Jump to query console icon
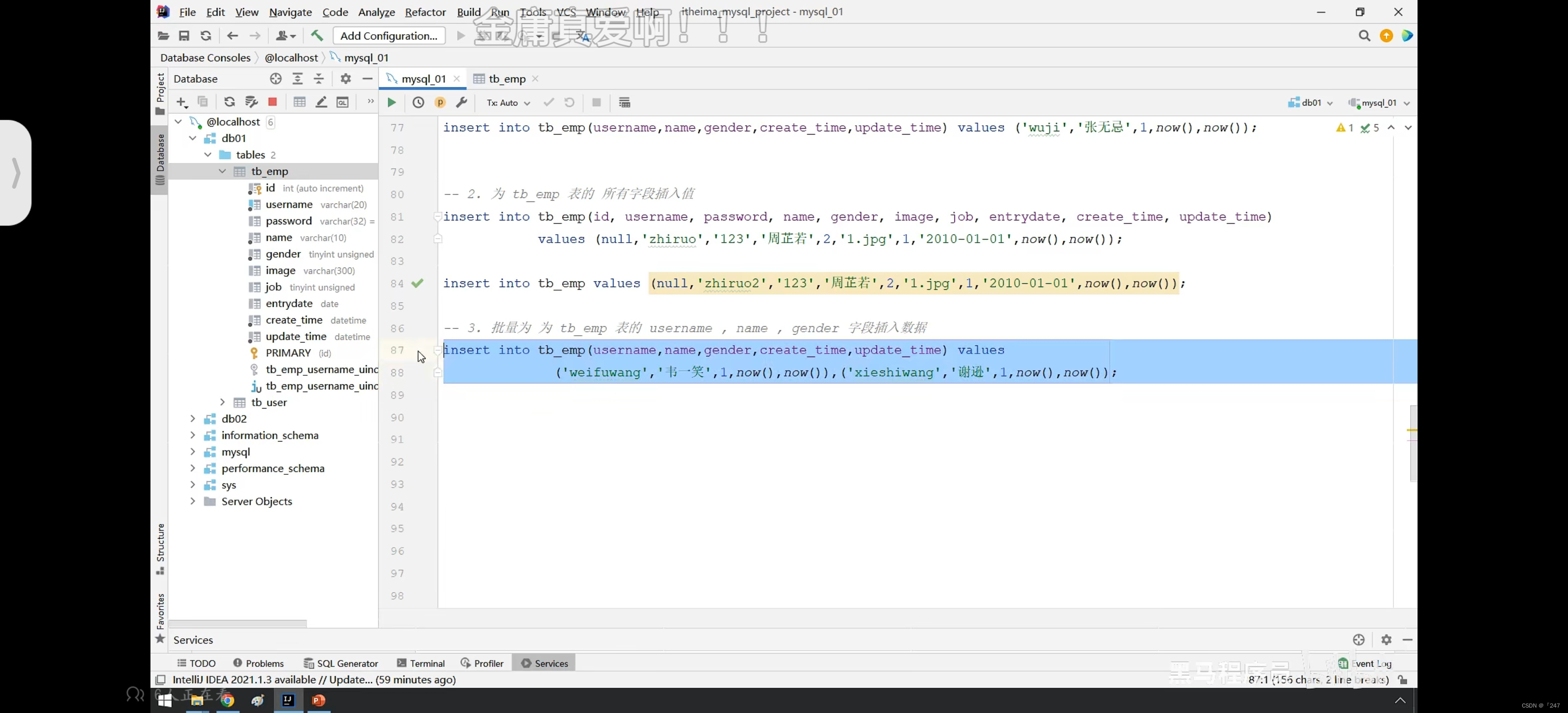 point(343,102)
